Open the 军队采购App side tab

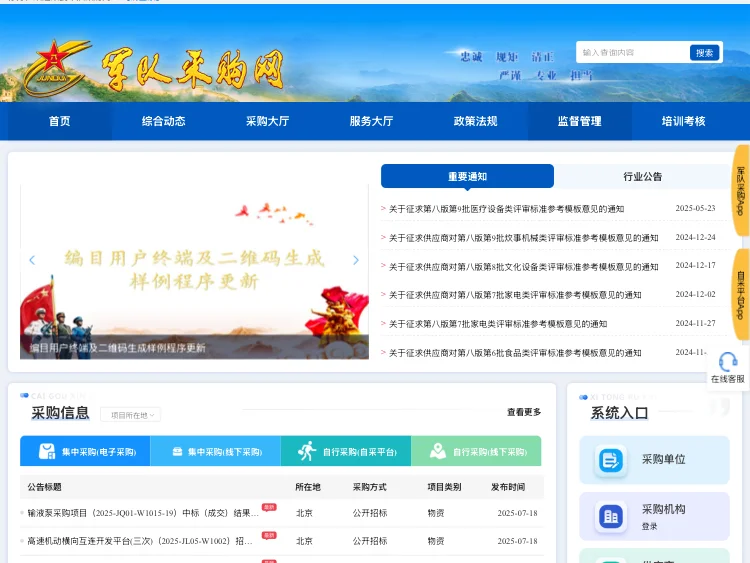coord(740,191)
